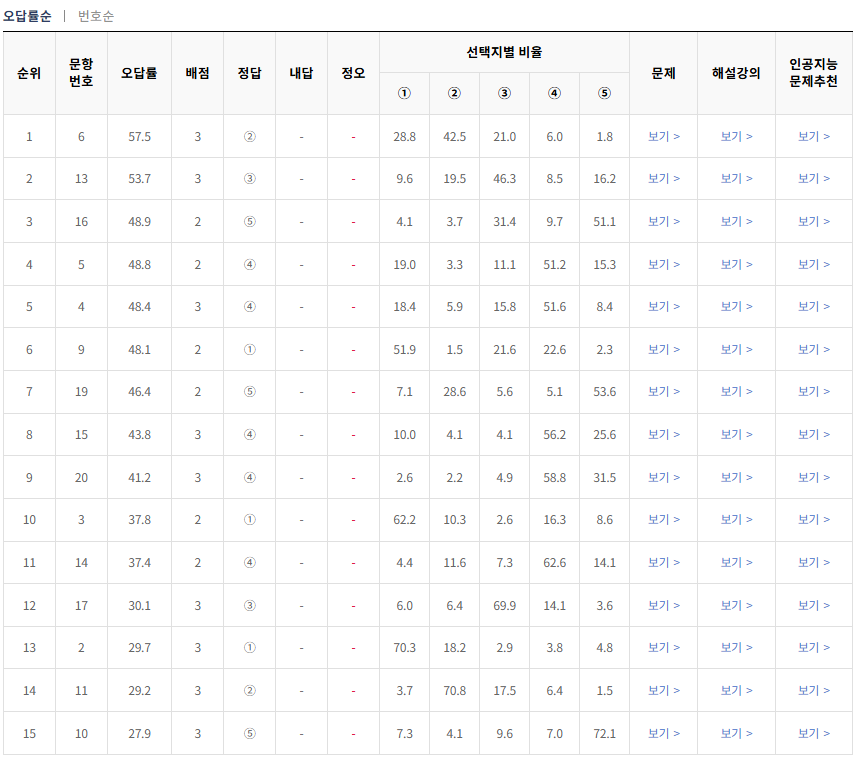Open 인공지능 문제추천 for question 11
Viewport: 856px width, 759px height.
(813, 690)
